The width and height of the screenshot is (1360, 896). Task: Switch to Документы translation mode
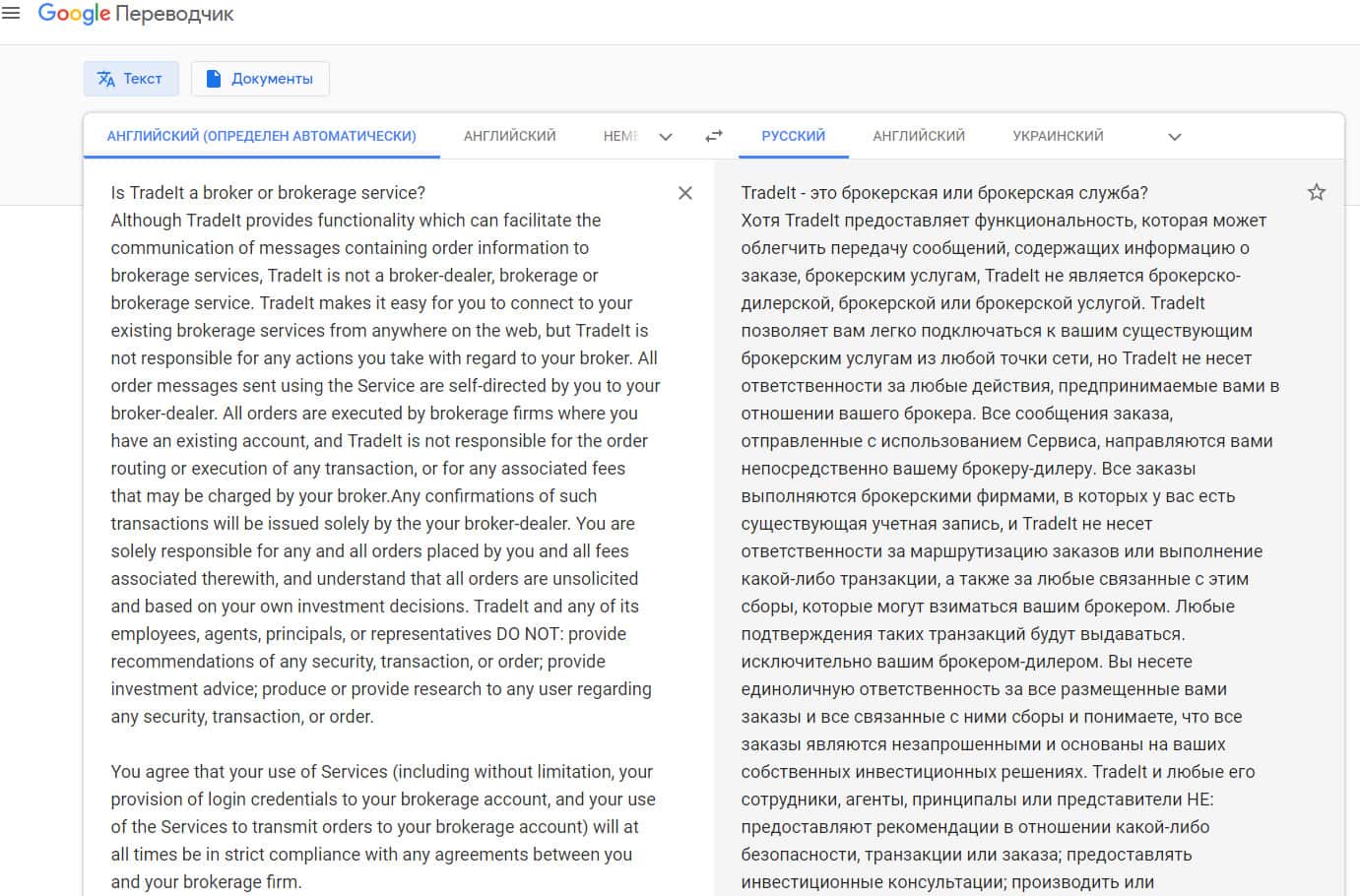260,79
